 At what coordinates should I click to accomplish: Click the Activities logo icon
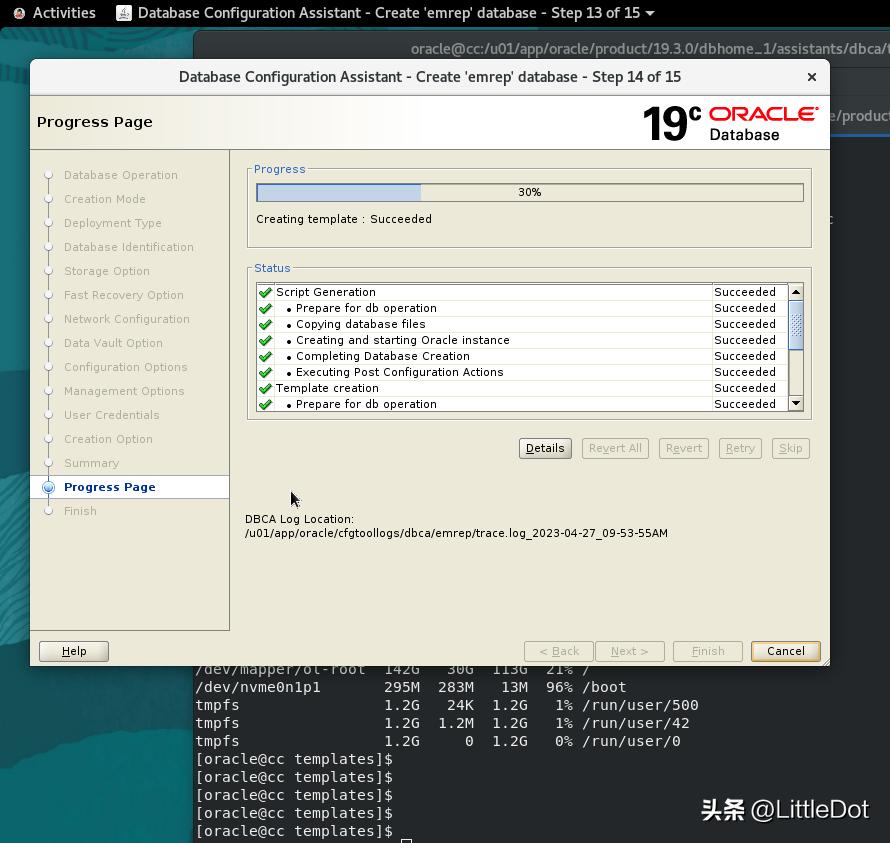(x=19, y=12)
